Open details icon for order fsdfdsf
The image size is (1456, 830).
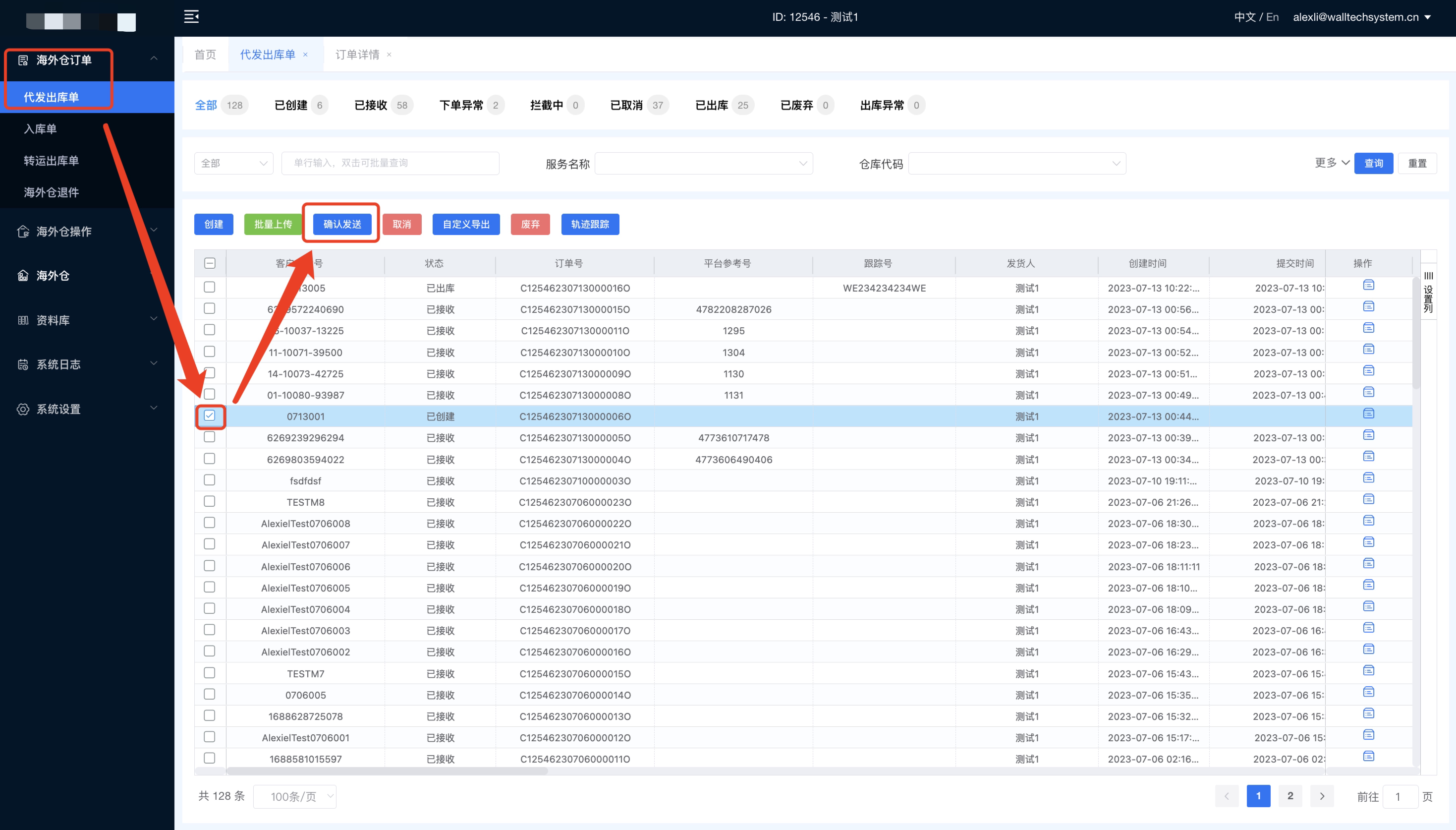click(x=1368, y=477)
